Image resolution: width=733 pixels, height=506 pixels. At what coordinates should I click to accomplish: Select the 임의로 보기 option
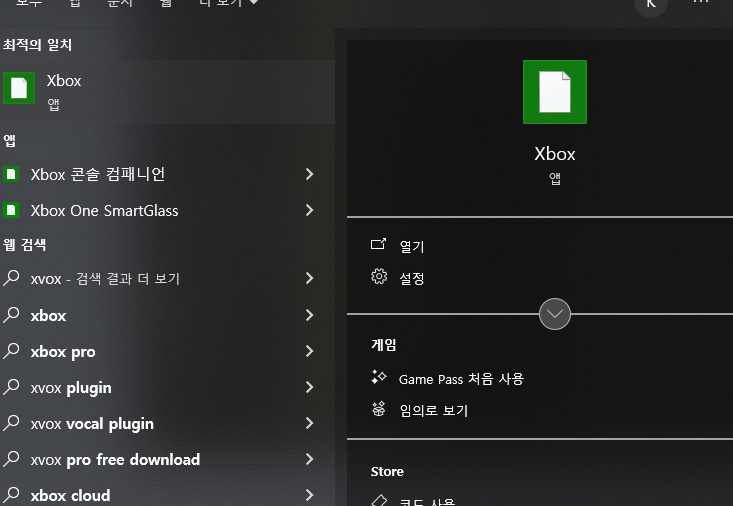(x=433, y=411)
